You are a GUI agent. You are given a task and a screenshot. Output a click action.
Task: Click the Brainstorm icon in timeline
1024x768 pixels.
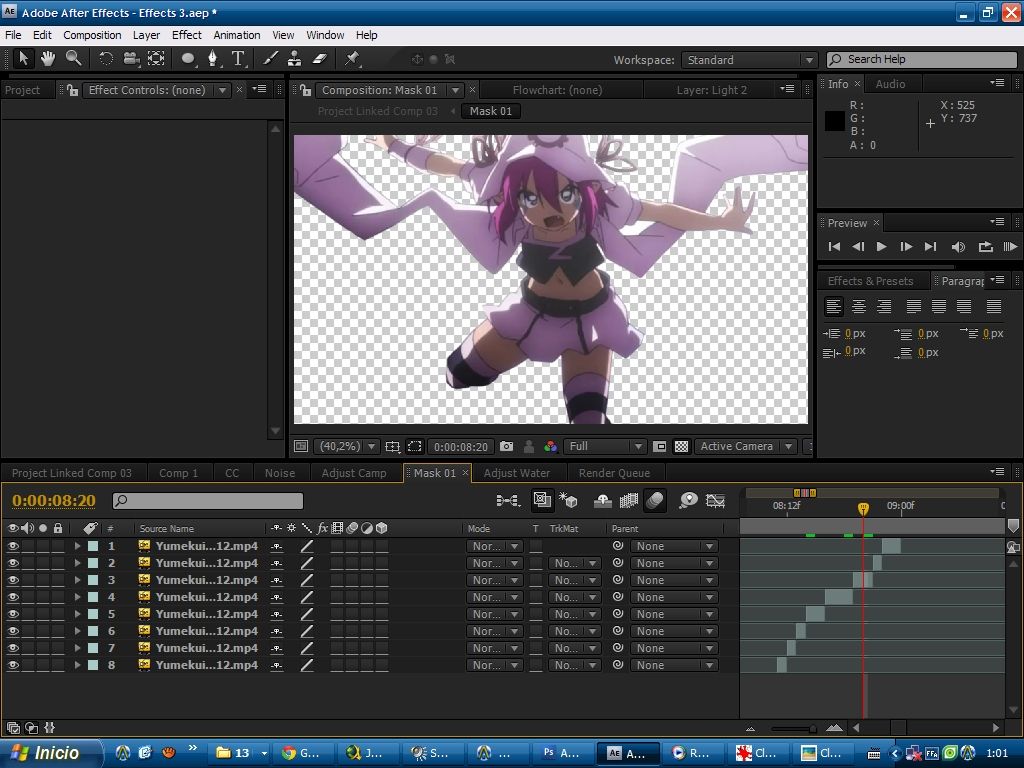tap(688, 501)
